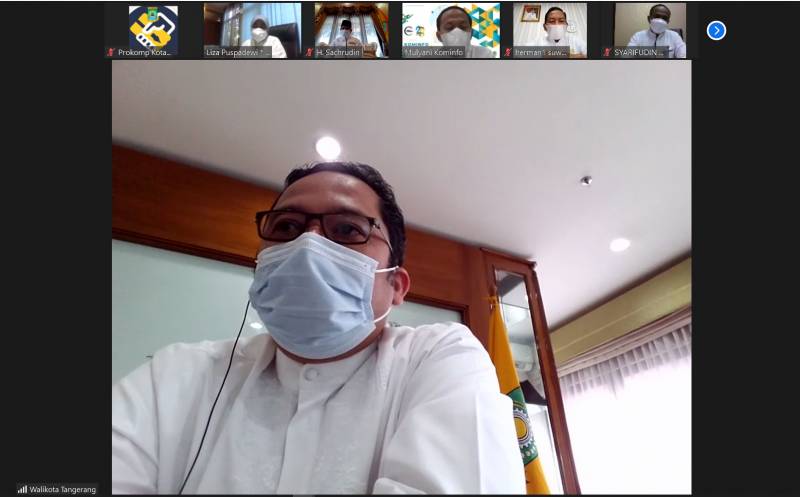This screenshot has width=800, height=497.
Task: Click the H. Sachrudin name label
Action: point(340,52)
